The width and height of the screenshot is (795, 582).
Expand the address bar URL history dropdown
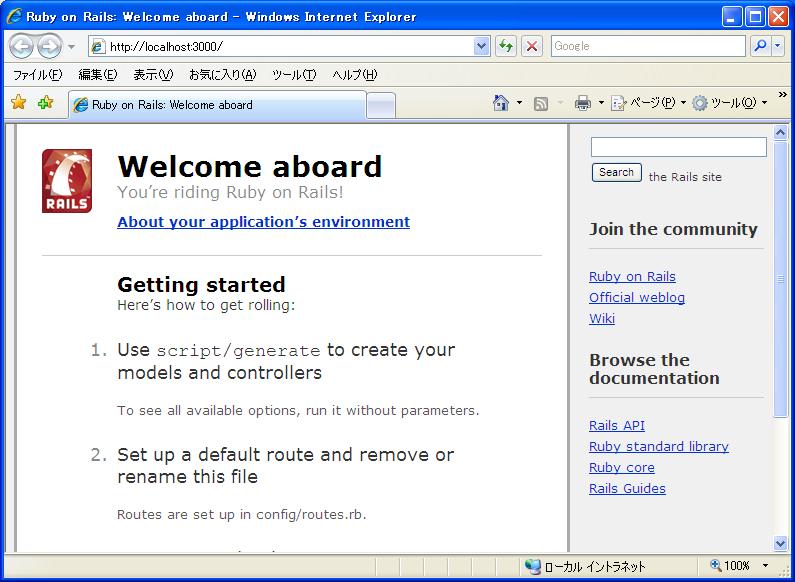482,47
